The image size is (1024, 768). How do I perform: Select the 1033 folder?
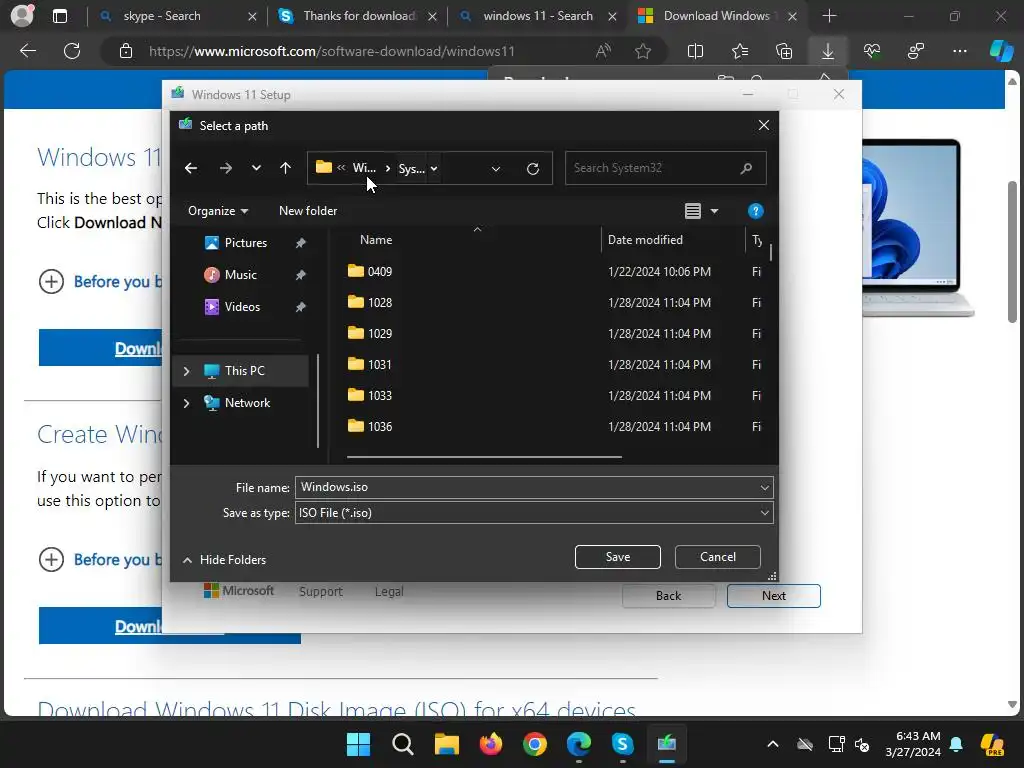tap(379, 396)
